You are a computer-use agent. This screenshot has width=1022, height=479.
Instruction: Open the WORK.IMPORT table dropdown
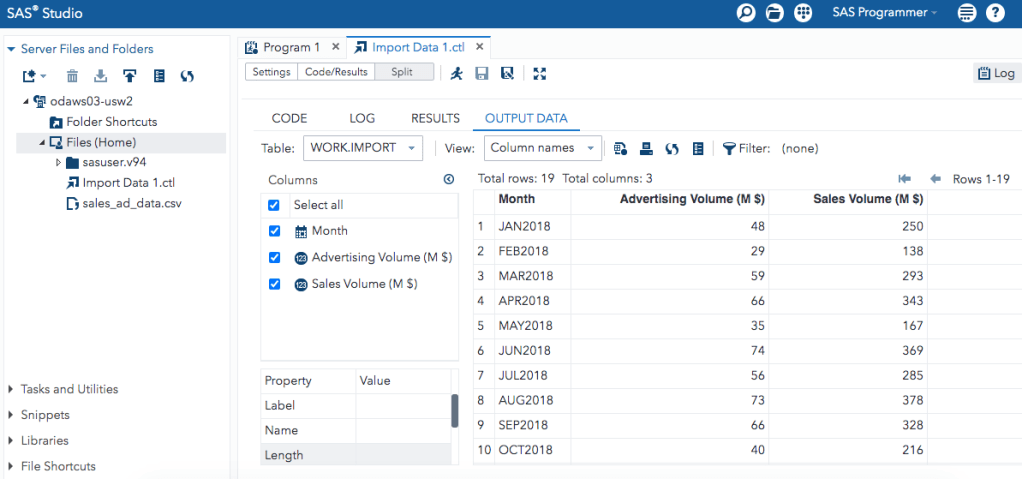click(363, 148)
